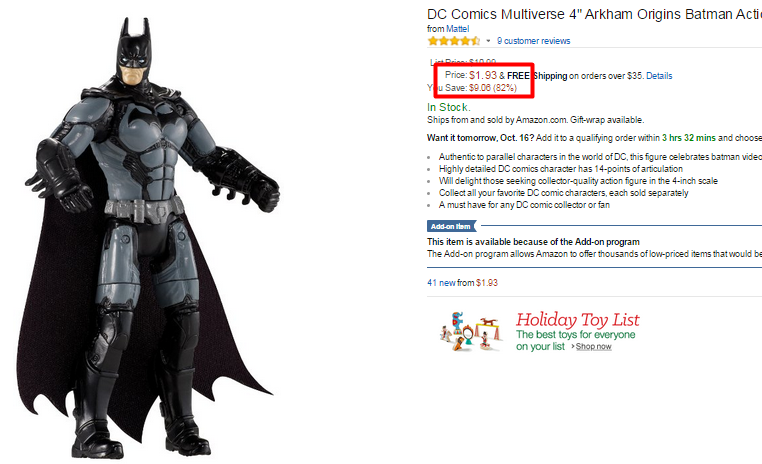Click the bold Add-on program availability heading
The image size is (762, 464).
click(533, 242)
